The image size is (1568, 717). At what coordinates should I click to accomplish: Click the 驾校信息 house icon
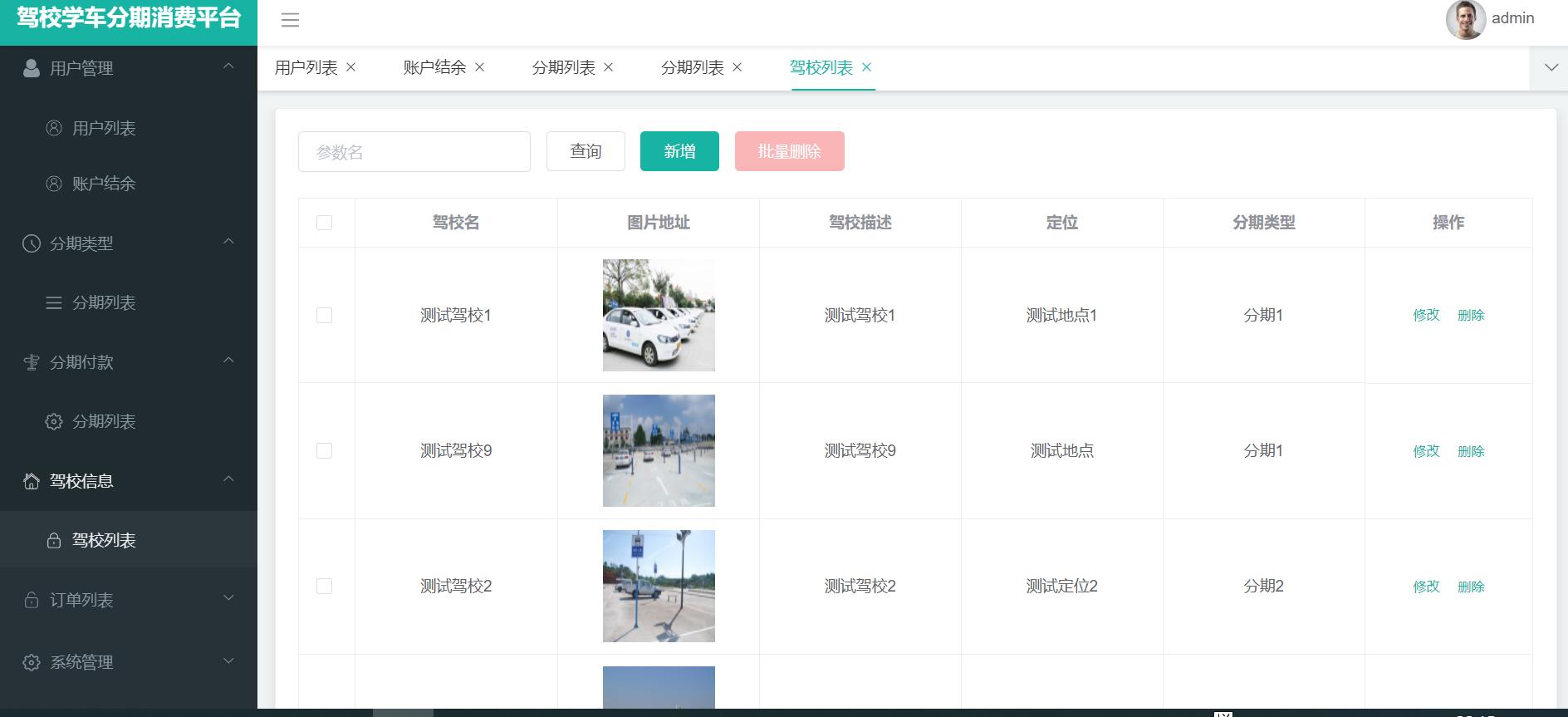pos(32,481)
